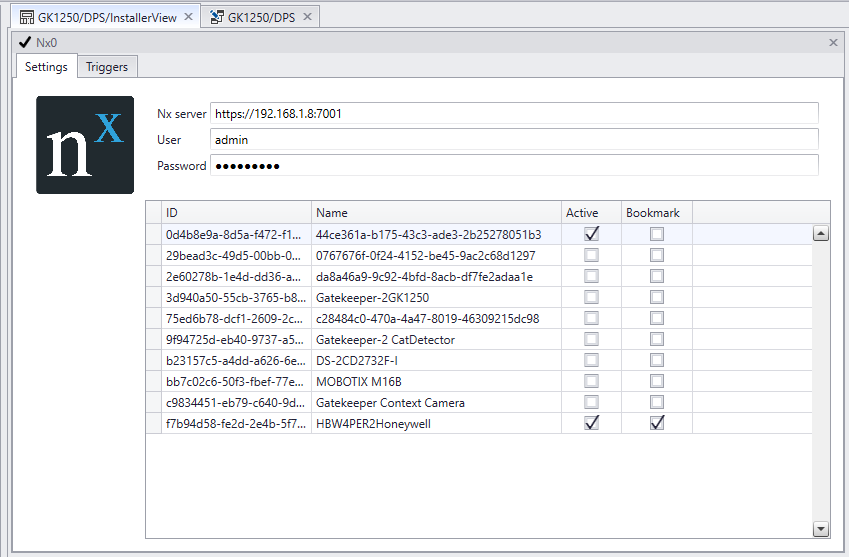Select ID cell 29bead3c-49d5-00bb-0...

236,255
